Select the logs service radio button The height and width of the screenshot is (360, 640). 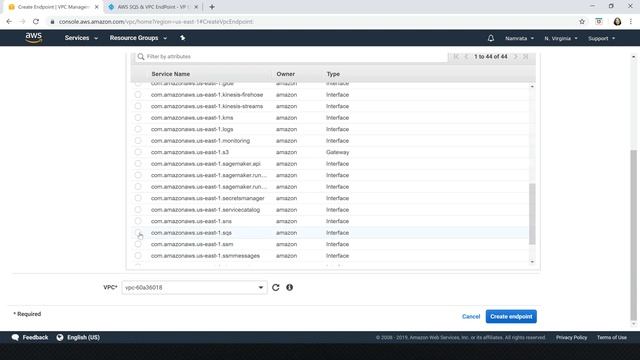coord(138,129)
